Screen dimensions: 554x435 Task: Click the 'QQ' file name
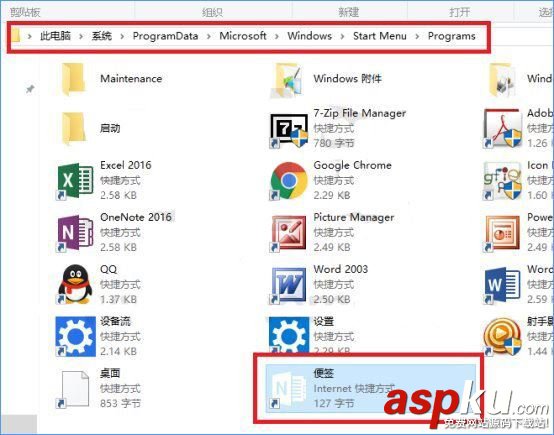[108, 269]
